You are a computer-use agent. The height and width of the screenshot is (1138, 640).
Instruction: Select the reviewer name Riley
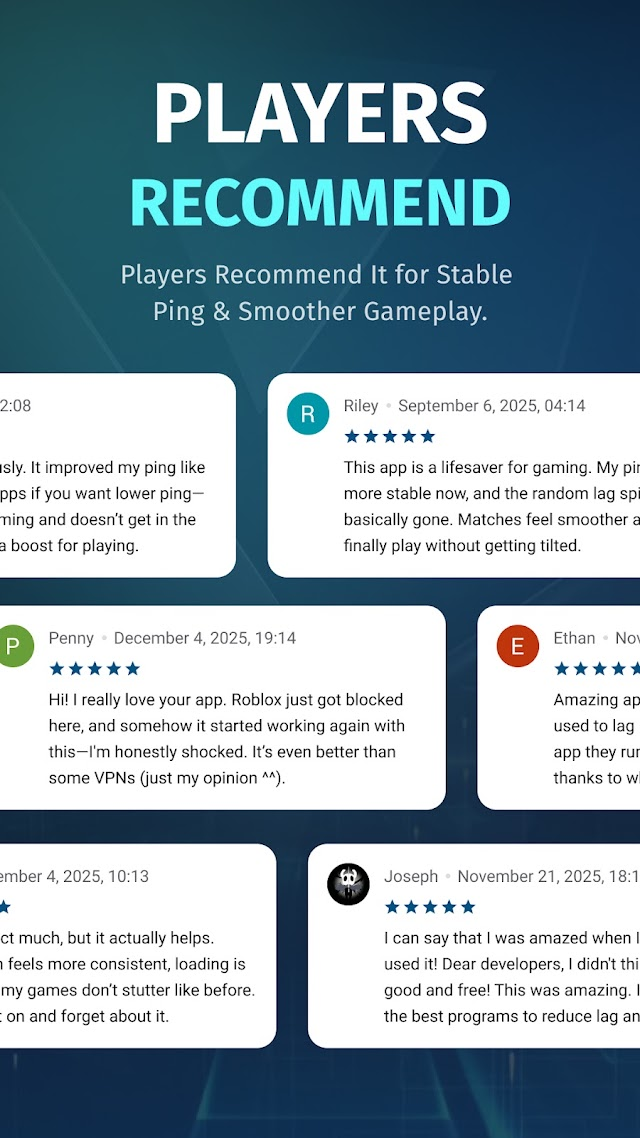(x=361, y=406)
